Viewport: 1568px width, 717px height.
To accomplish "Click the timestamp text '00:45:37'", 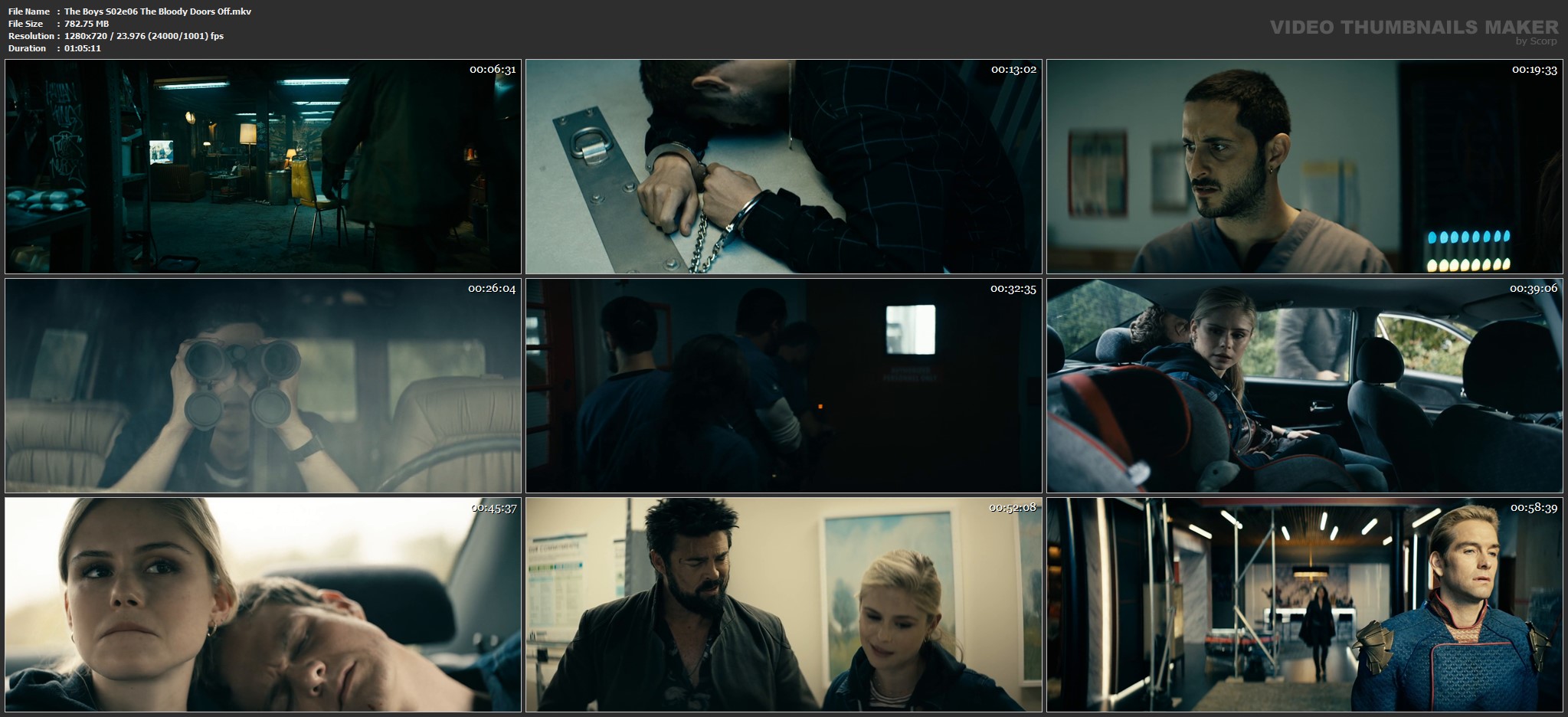I will (493, 508).
